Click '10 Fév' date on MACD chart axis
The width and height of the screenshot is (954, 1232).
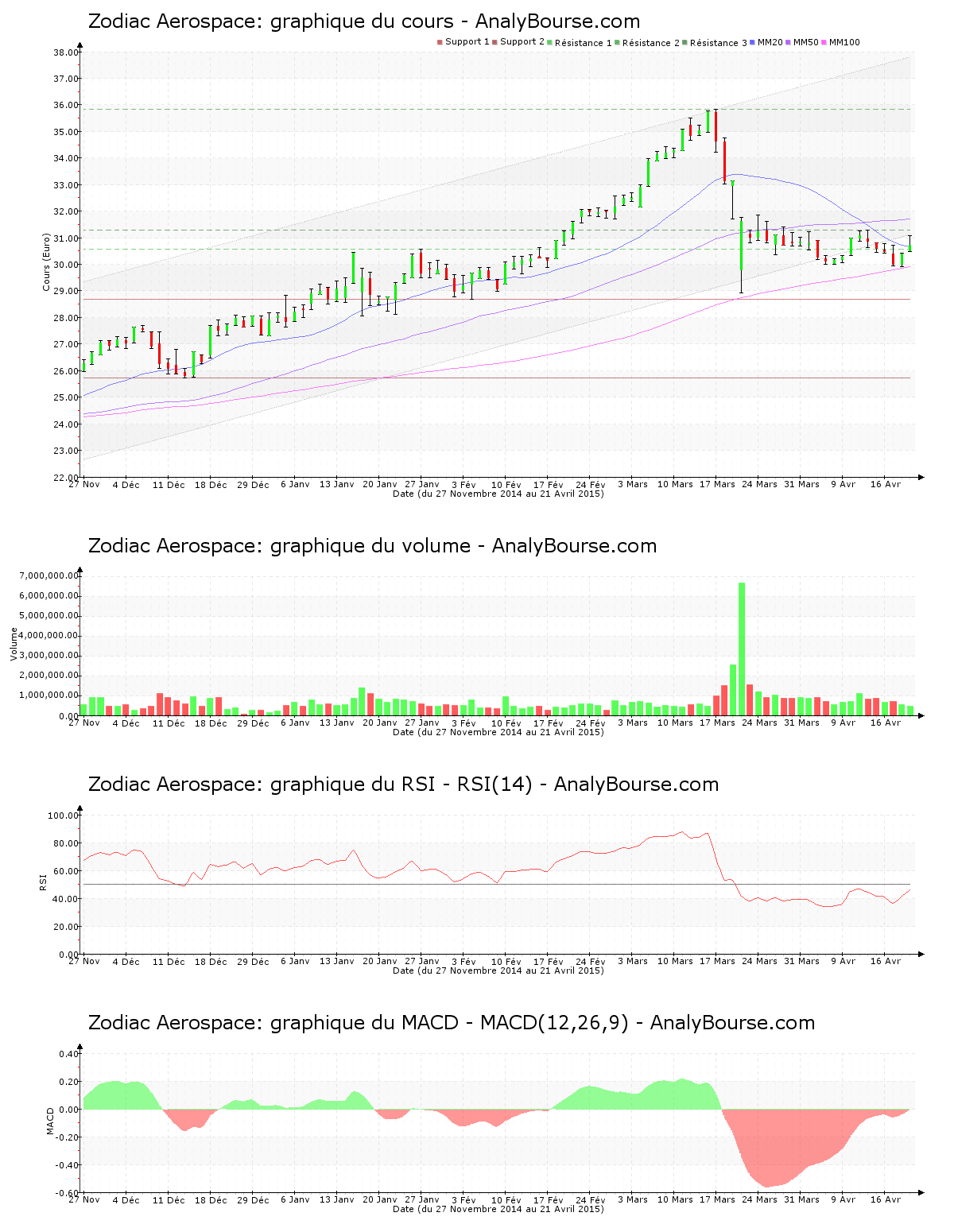pos(506,1199)
